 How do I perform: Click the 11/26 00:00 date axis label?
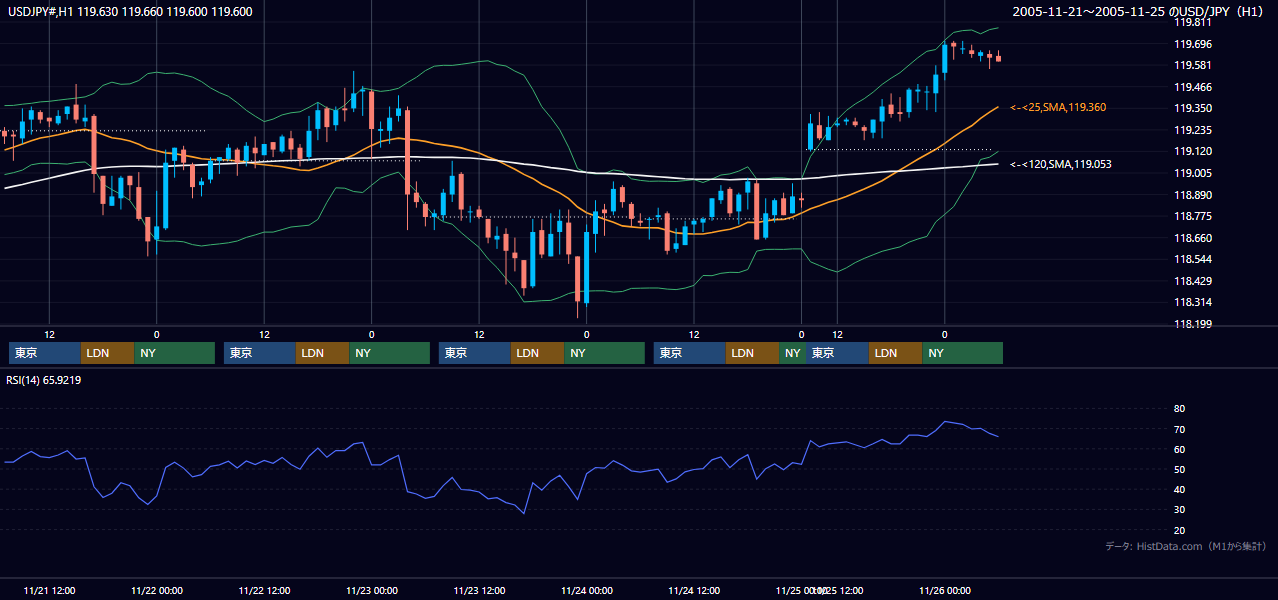(945, 590)
